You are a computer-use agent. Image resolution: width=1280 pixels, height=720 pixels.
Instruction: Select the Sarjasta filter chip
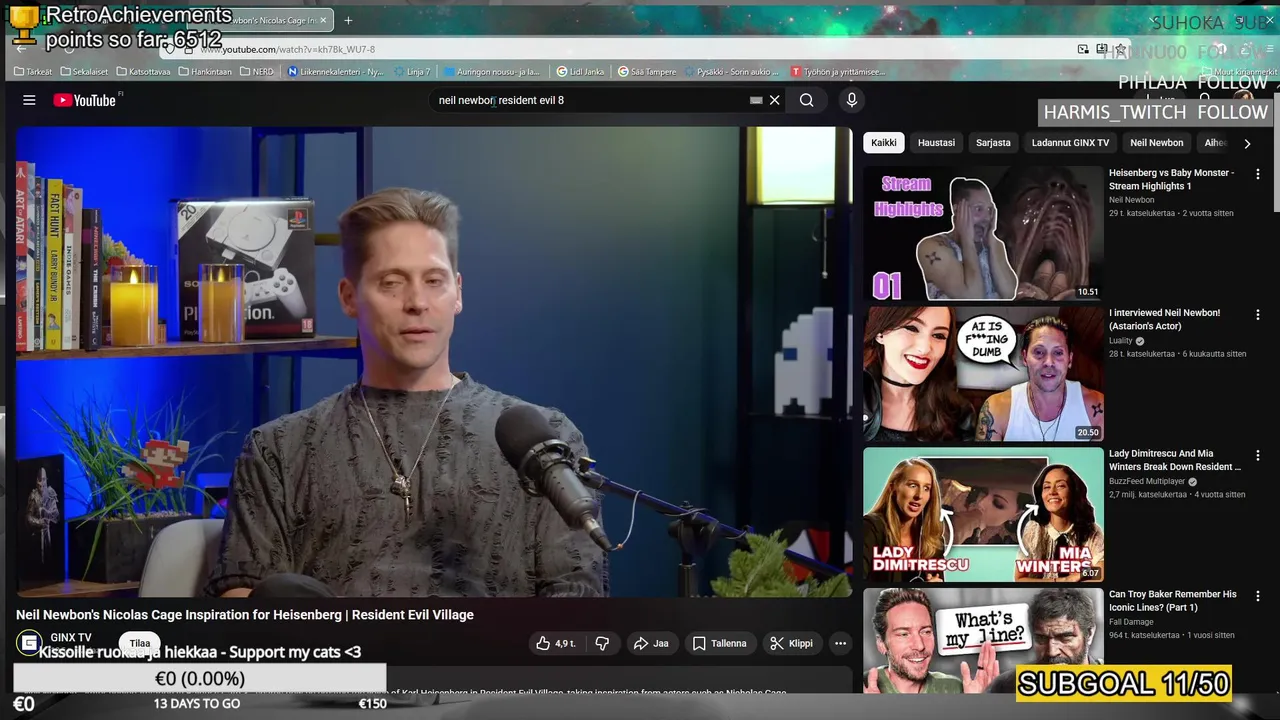click(993, 143)
